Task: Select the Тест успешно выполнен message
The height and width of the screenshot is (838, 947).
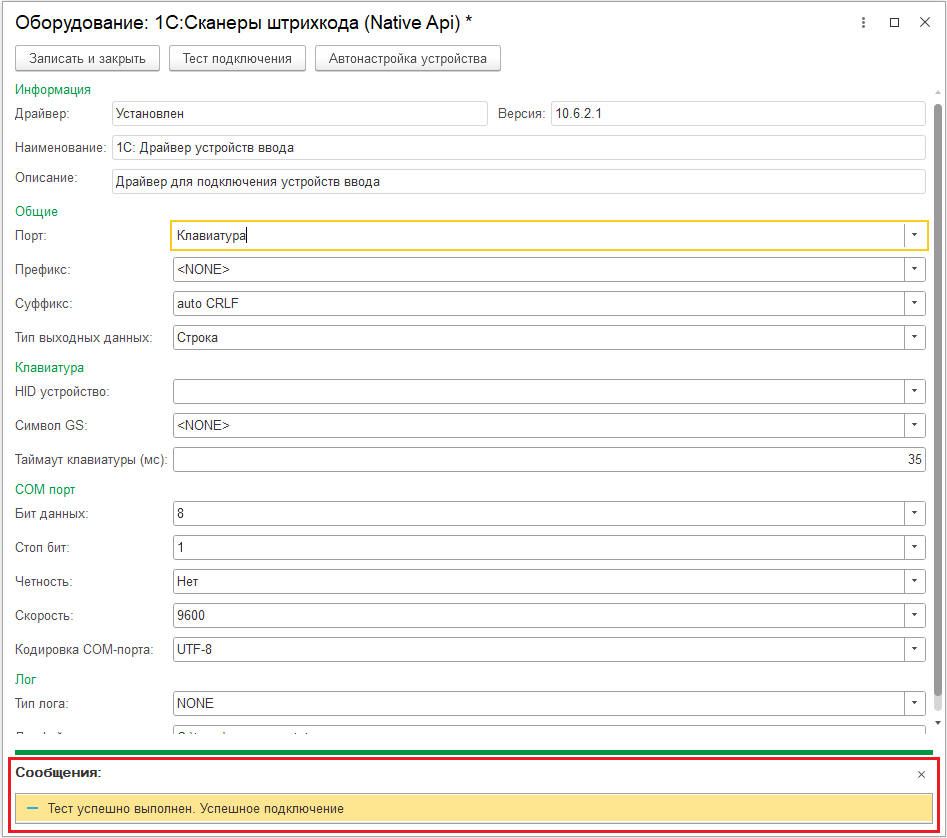Action: (474, 808)
